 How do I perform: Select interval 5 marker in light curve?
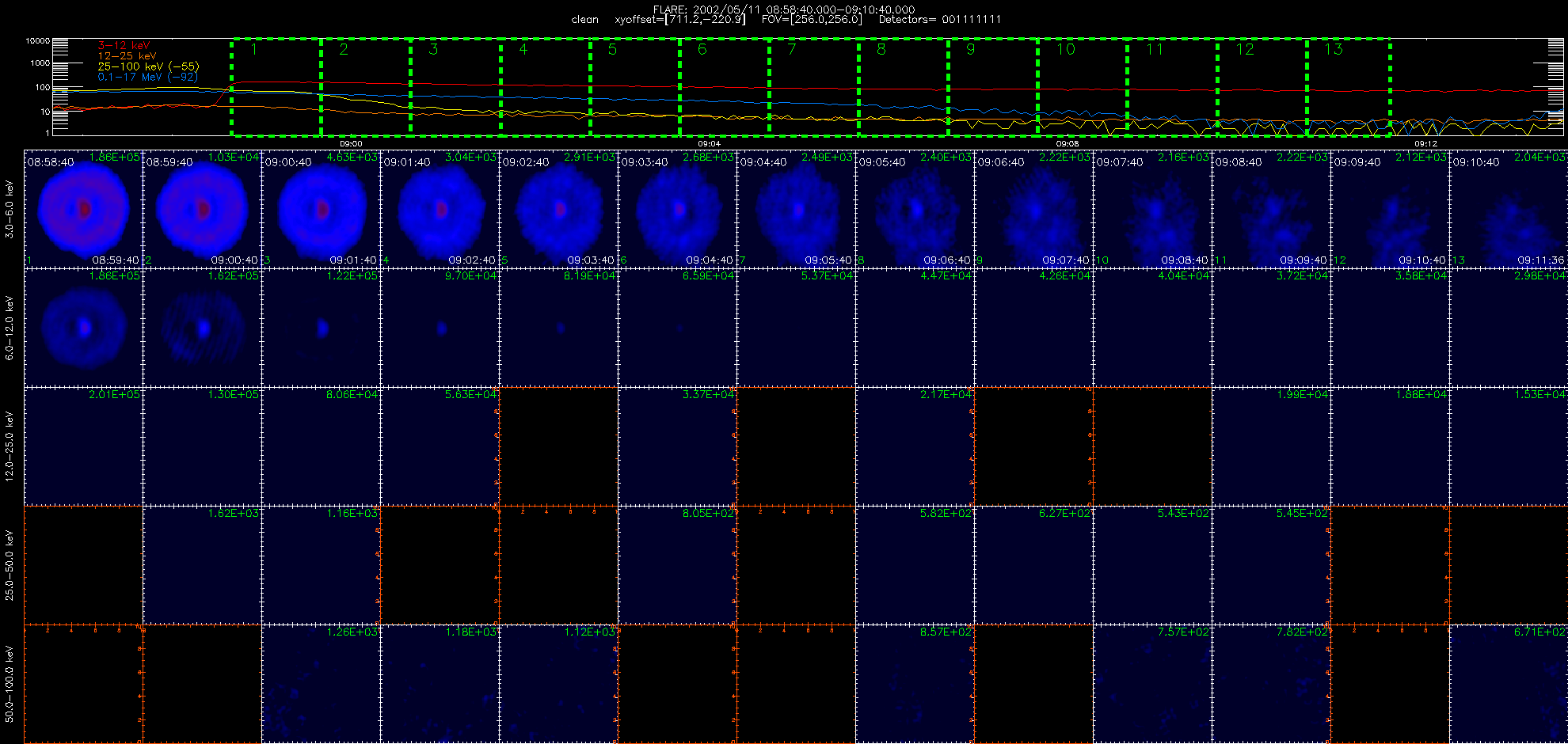click(x=612, y=49)
